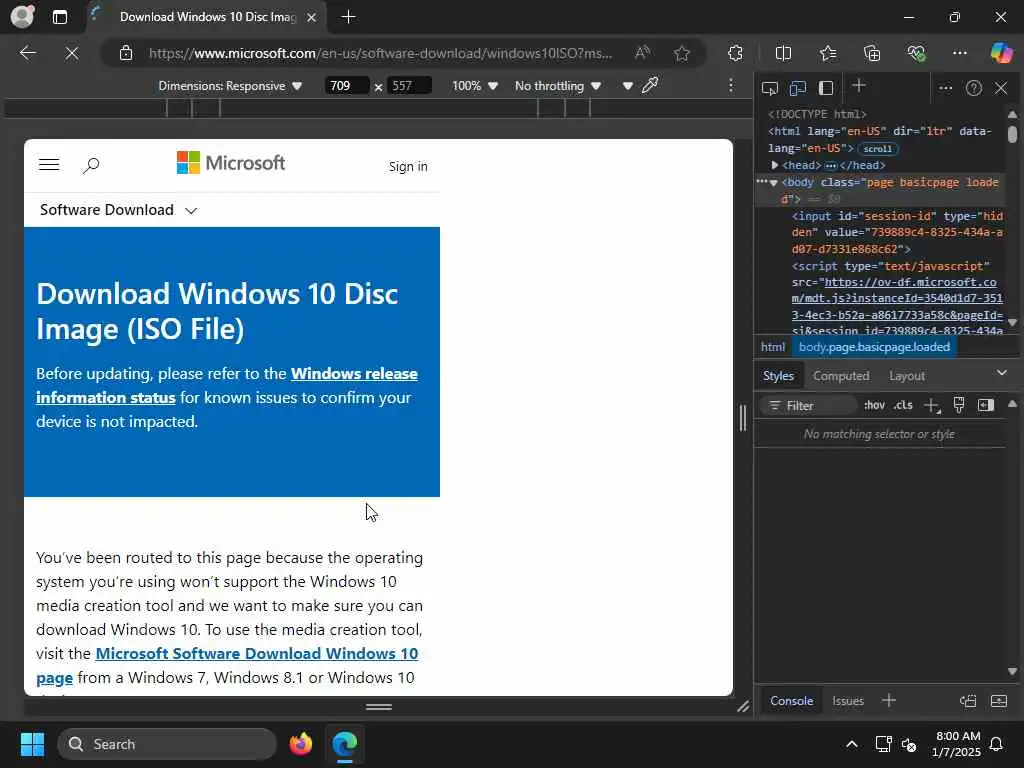Image resolution: width=1024 pixels, height=768 pixels.
Task: Open the Extensions puzzle icon
Action: (x=735, y=53)
